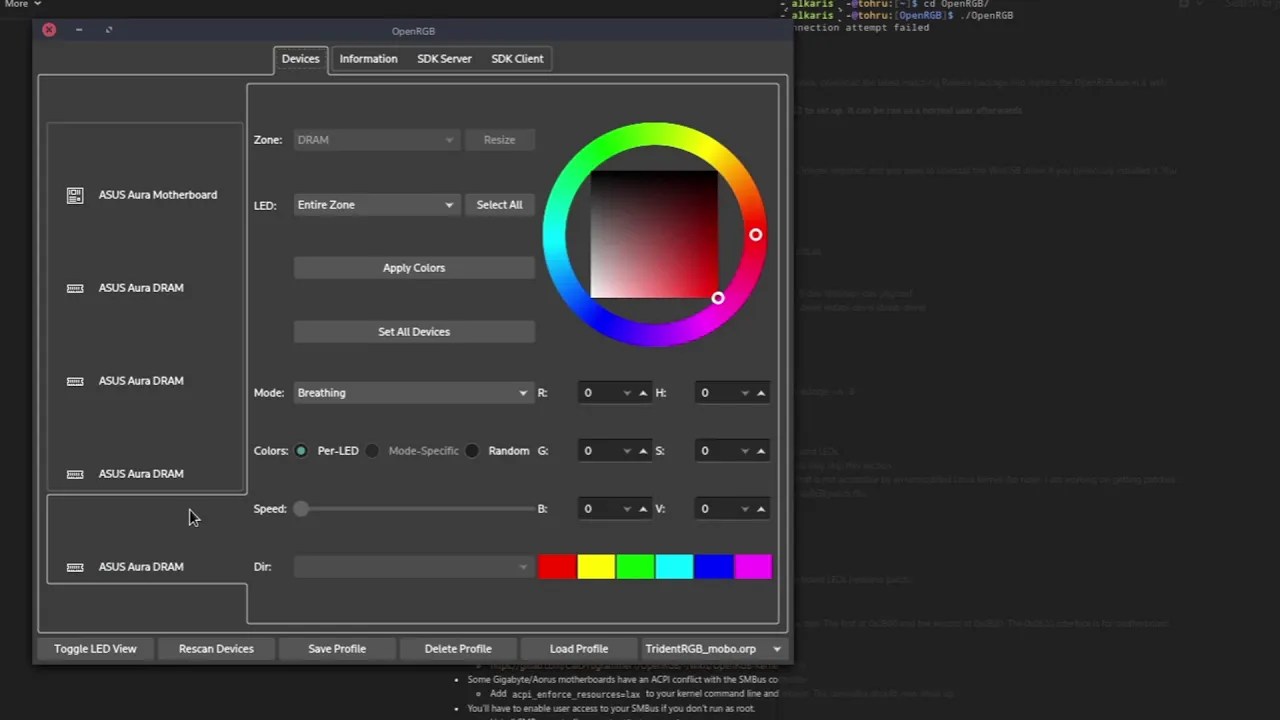1280x720 pixels.
Task: Click Apply Colors
Action: (x=414, y=268)
